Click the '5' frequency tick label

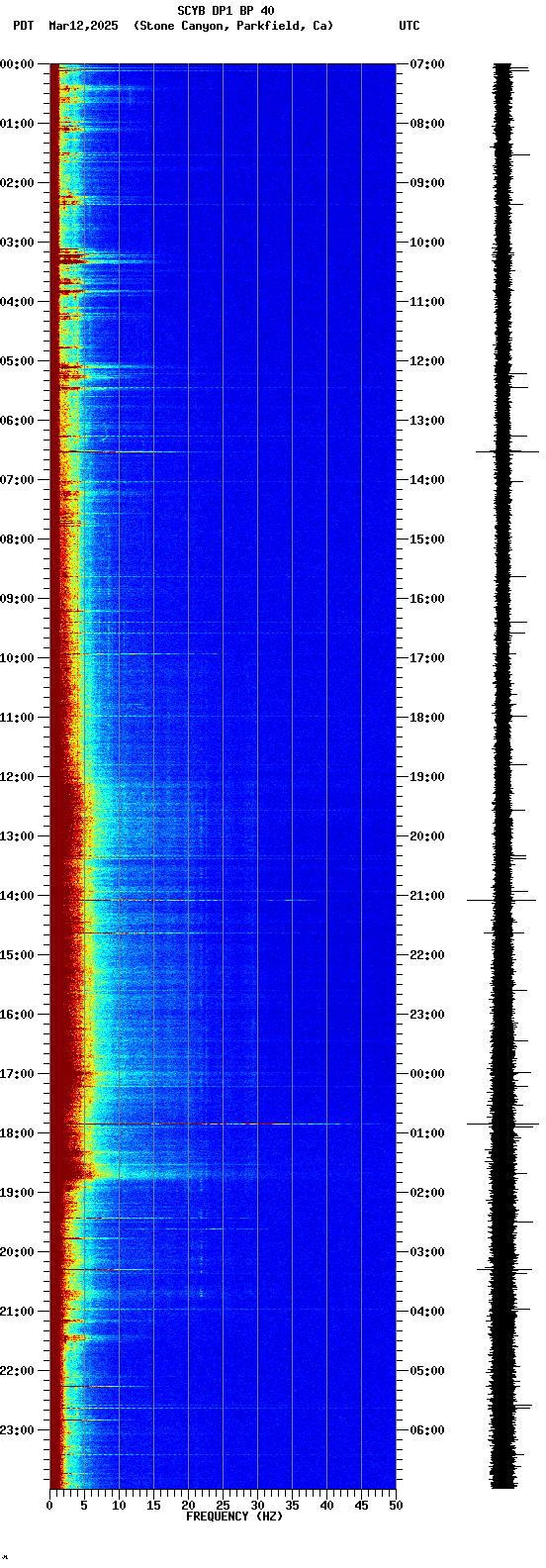pyautogui.click(x=84, y=1506)
